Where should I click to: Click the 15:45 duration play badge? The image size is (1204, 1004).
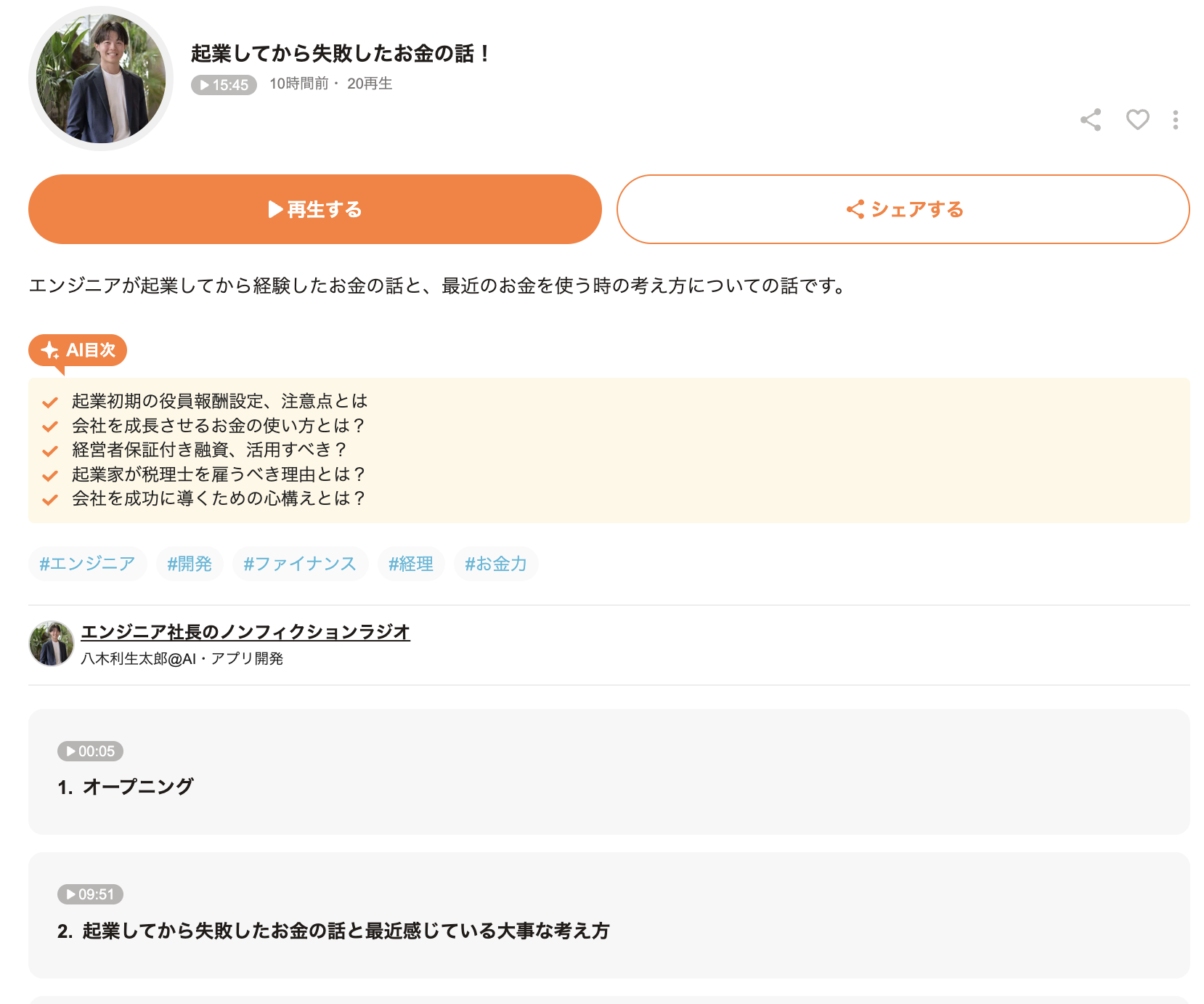(x=224, y=85)
